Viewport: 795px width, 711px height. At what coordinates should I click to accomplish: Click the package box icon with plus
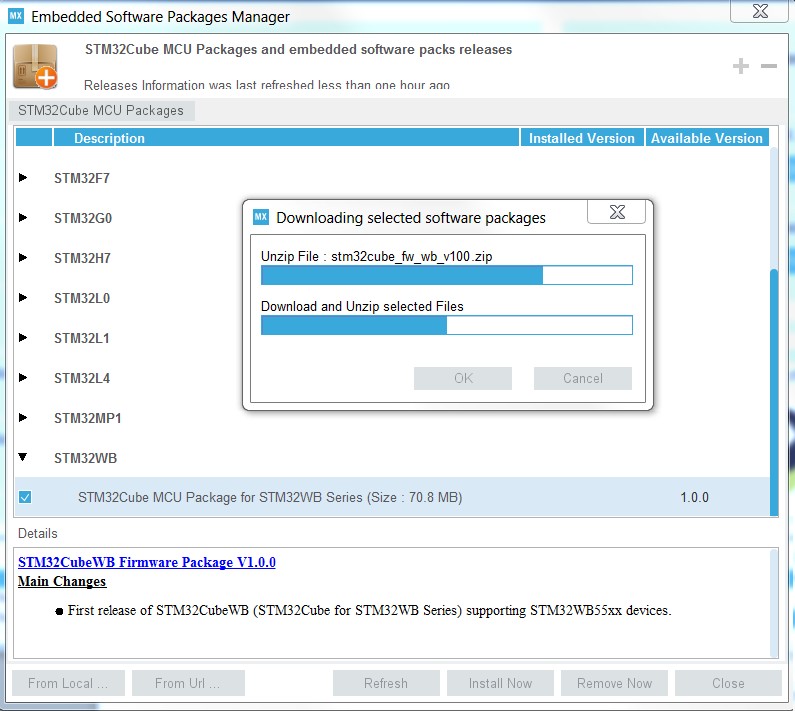tap(34, 66)
